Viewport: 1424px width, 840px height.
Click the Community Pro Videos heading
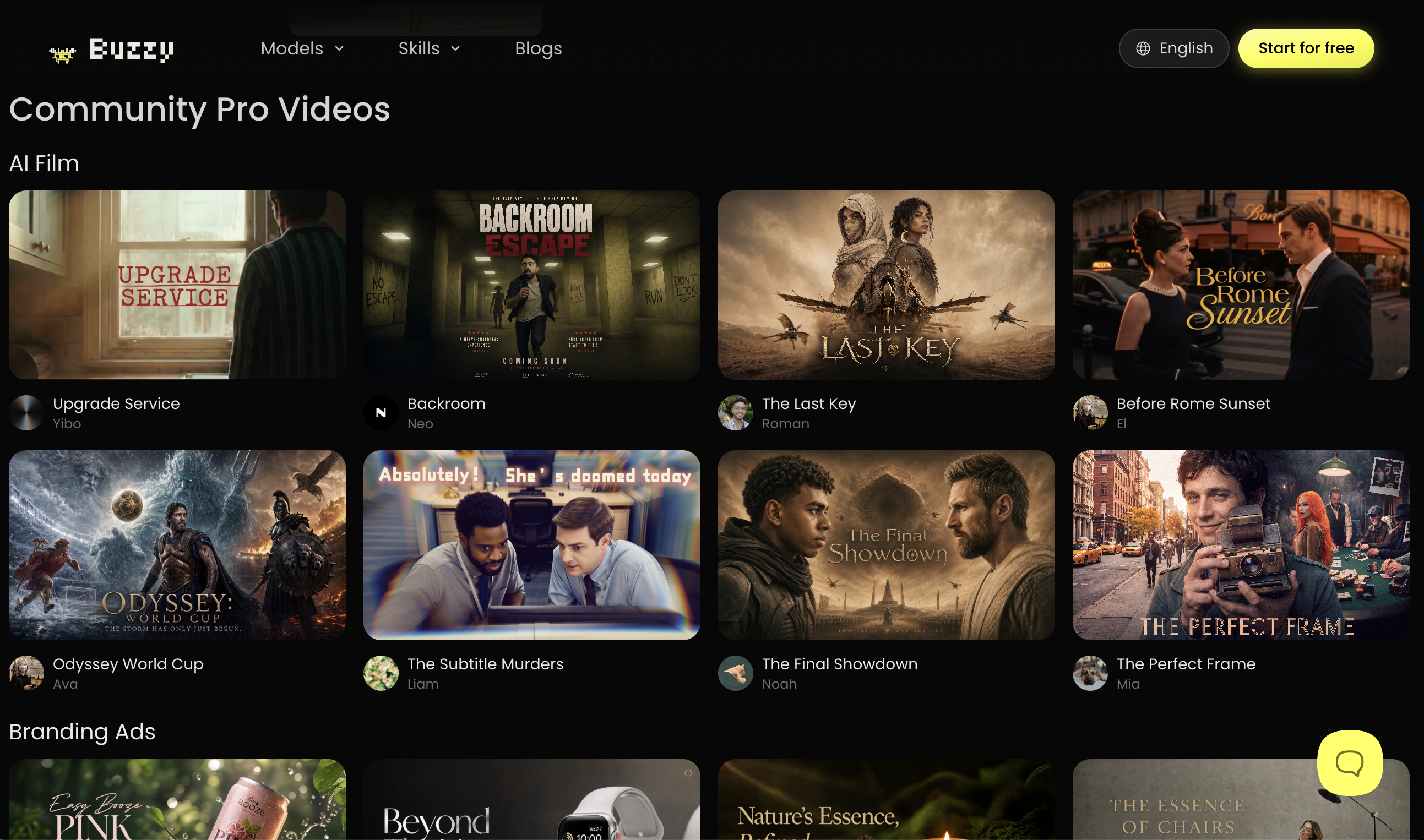(x=200, y=109)
